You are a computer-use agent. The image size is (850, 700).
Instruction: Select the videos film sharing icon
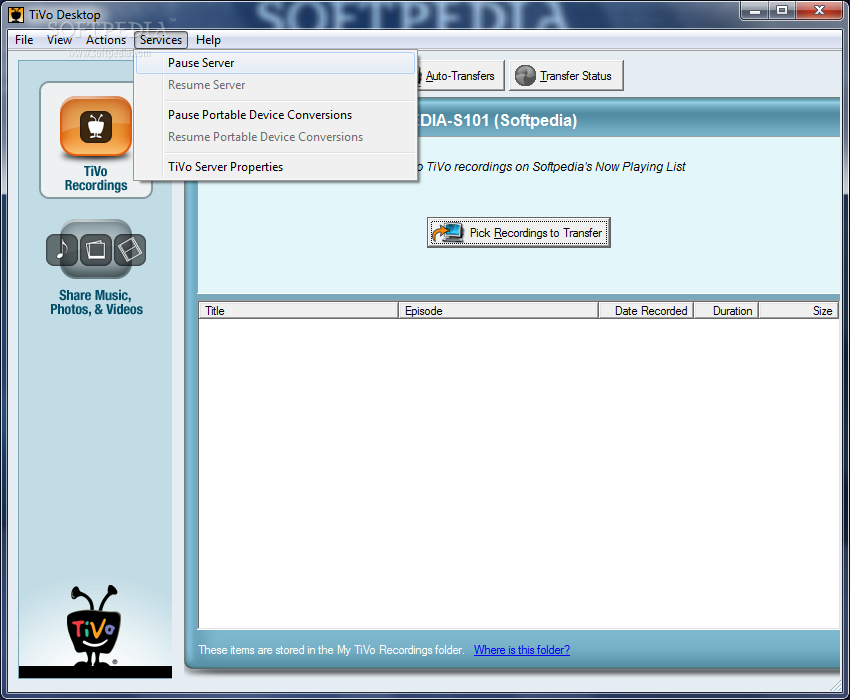130,250
